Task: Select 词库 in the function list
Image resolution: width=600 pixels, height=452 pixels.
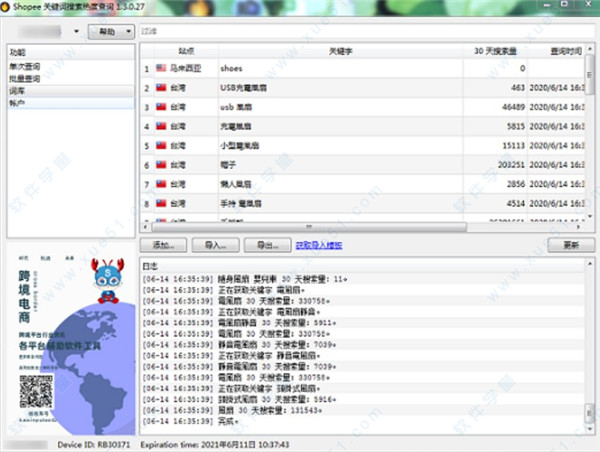Action: [71, 91]
